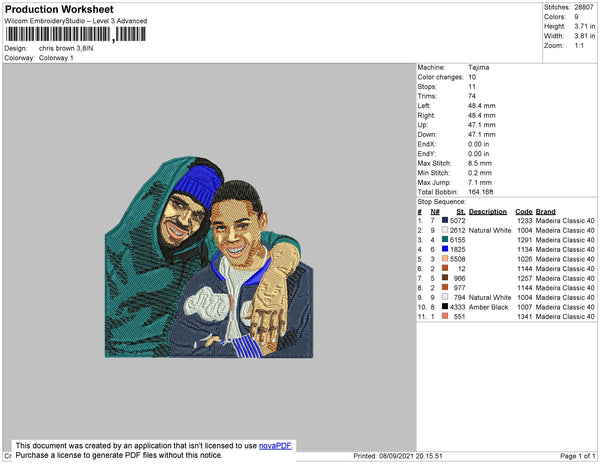This screenshot has width=600, height=464.
Task: Click the 'Description' column header
Action: [x=488, y=212]
